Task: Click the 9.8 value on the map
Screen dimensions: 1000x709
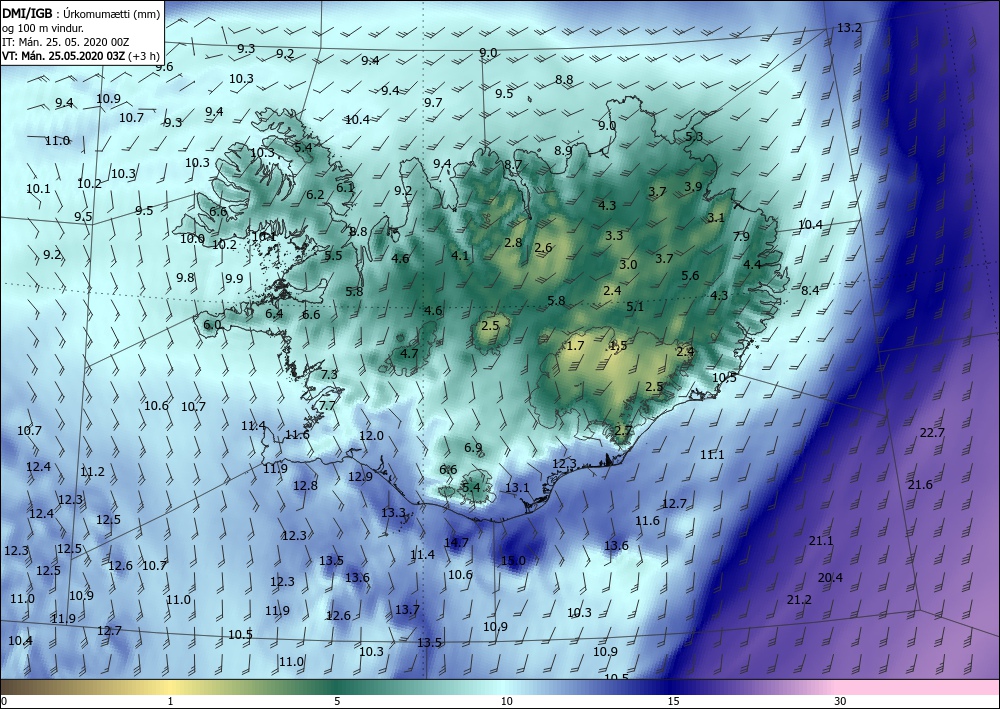Action: tap(185, 277)
